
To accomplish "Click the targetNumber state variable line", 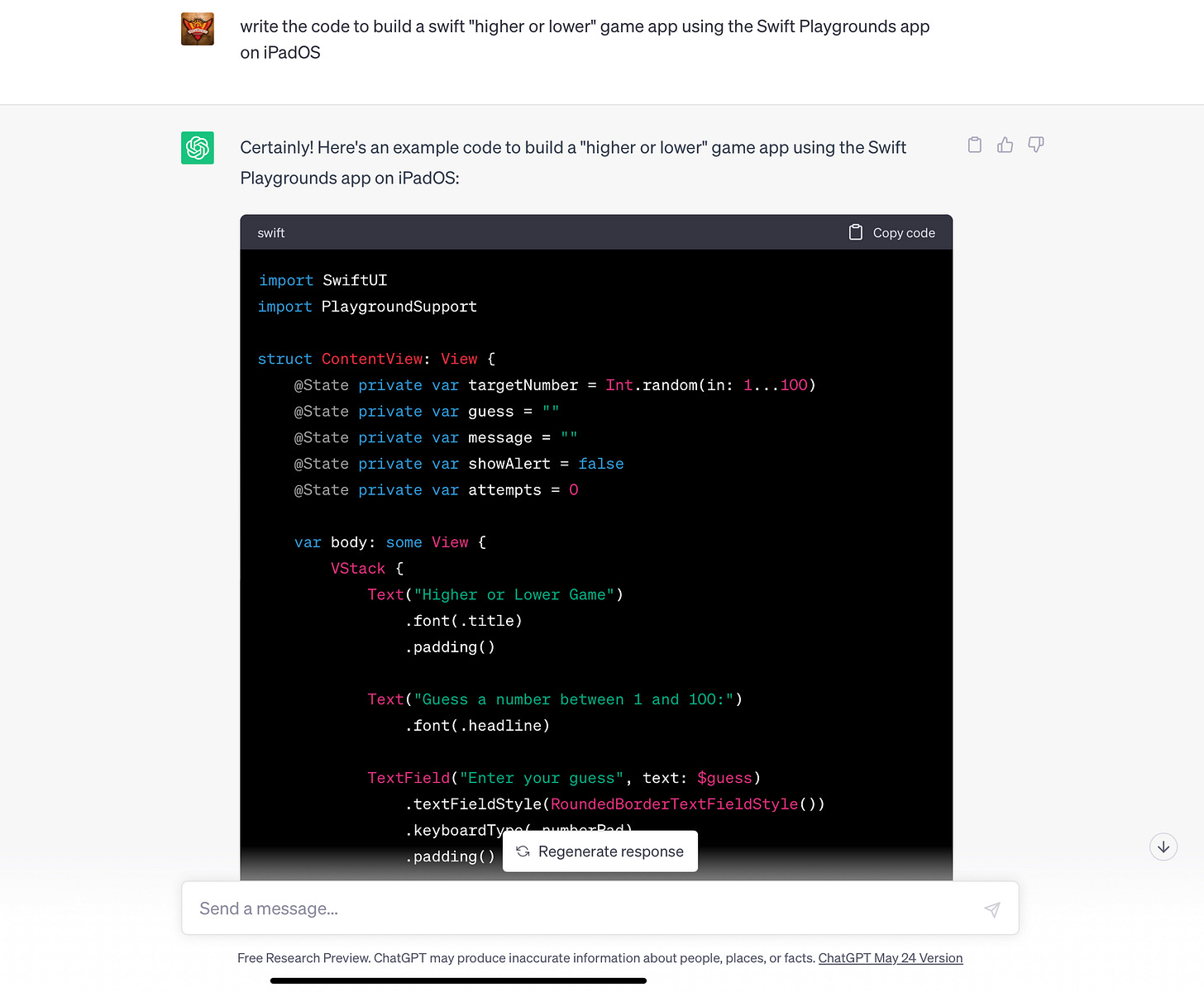I will pos(555,385).
